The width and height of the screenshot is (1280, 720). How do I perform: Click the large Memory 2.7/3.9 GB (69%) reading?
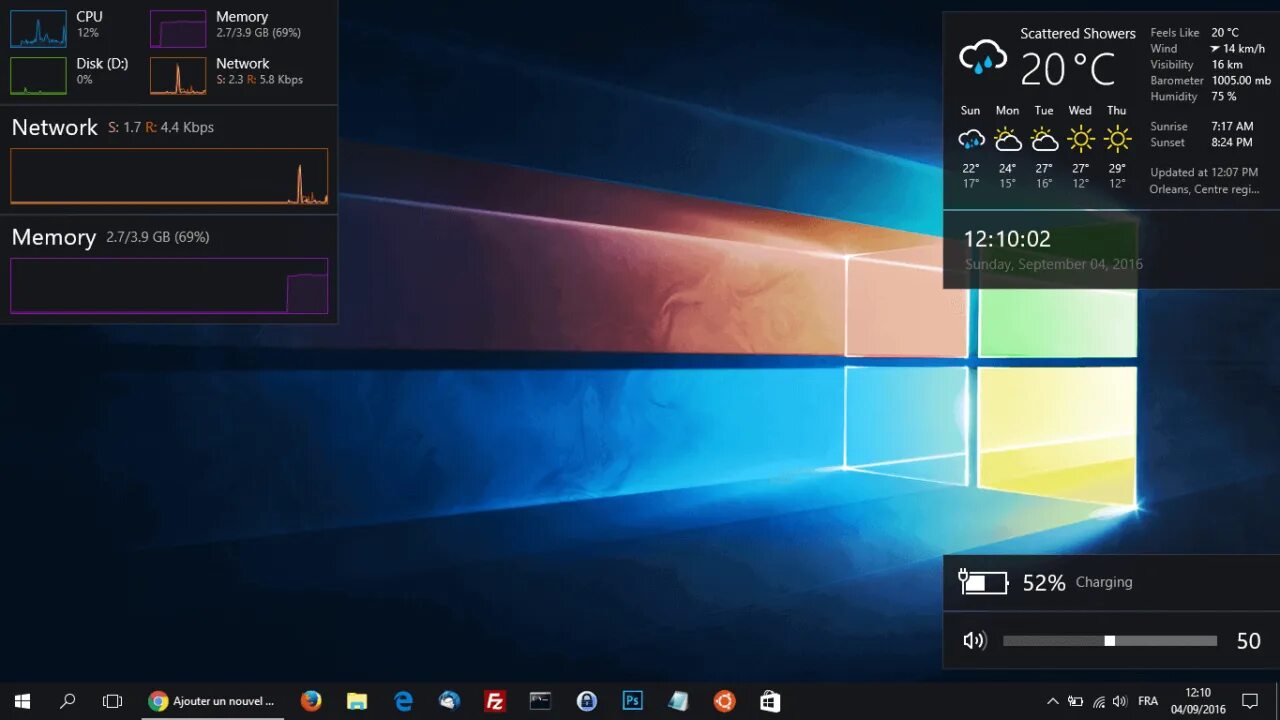coord(158,238)
